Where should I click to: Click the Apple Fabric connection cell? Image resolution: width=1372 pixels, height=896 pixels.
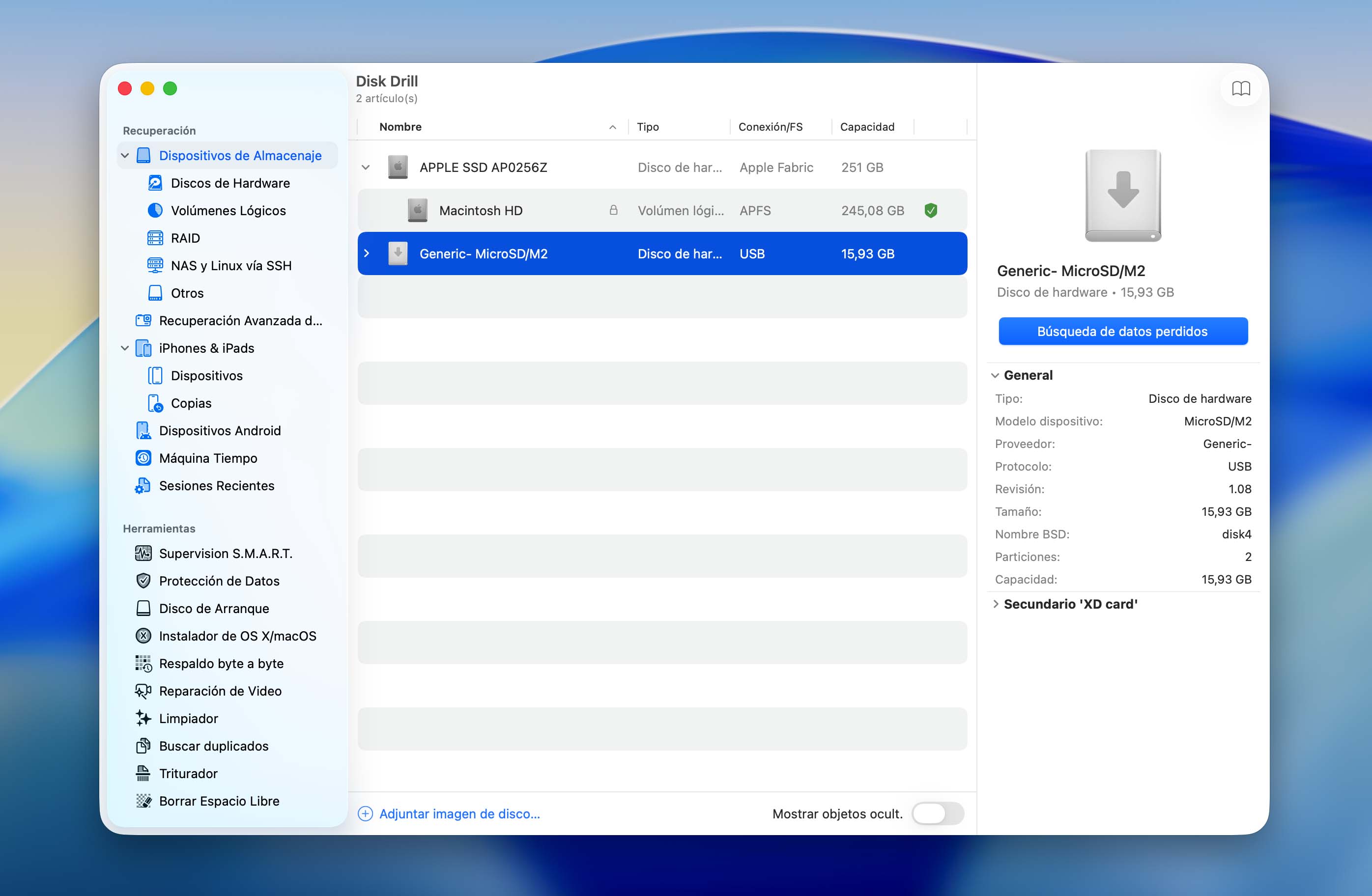tap(776, 168)
